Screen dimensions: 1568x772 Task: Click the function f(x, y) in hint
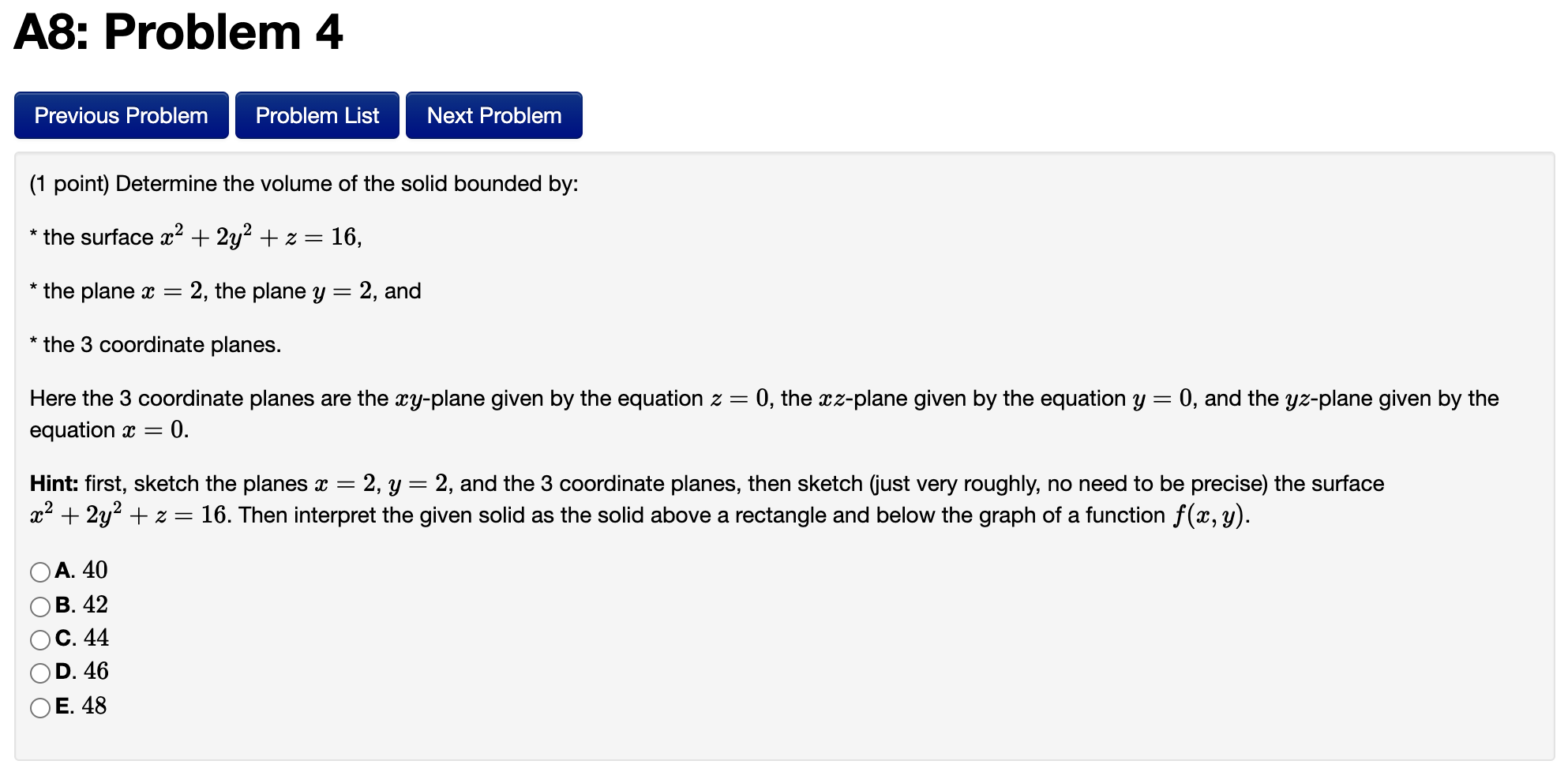(1210, 515)
